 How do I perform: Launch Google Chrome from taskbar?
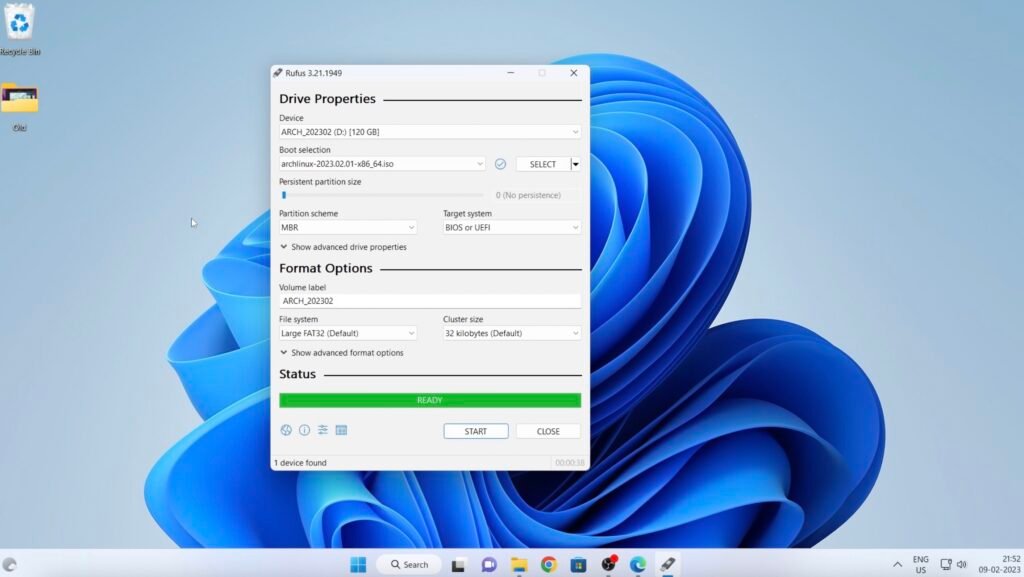tap(549, 565)
